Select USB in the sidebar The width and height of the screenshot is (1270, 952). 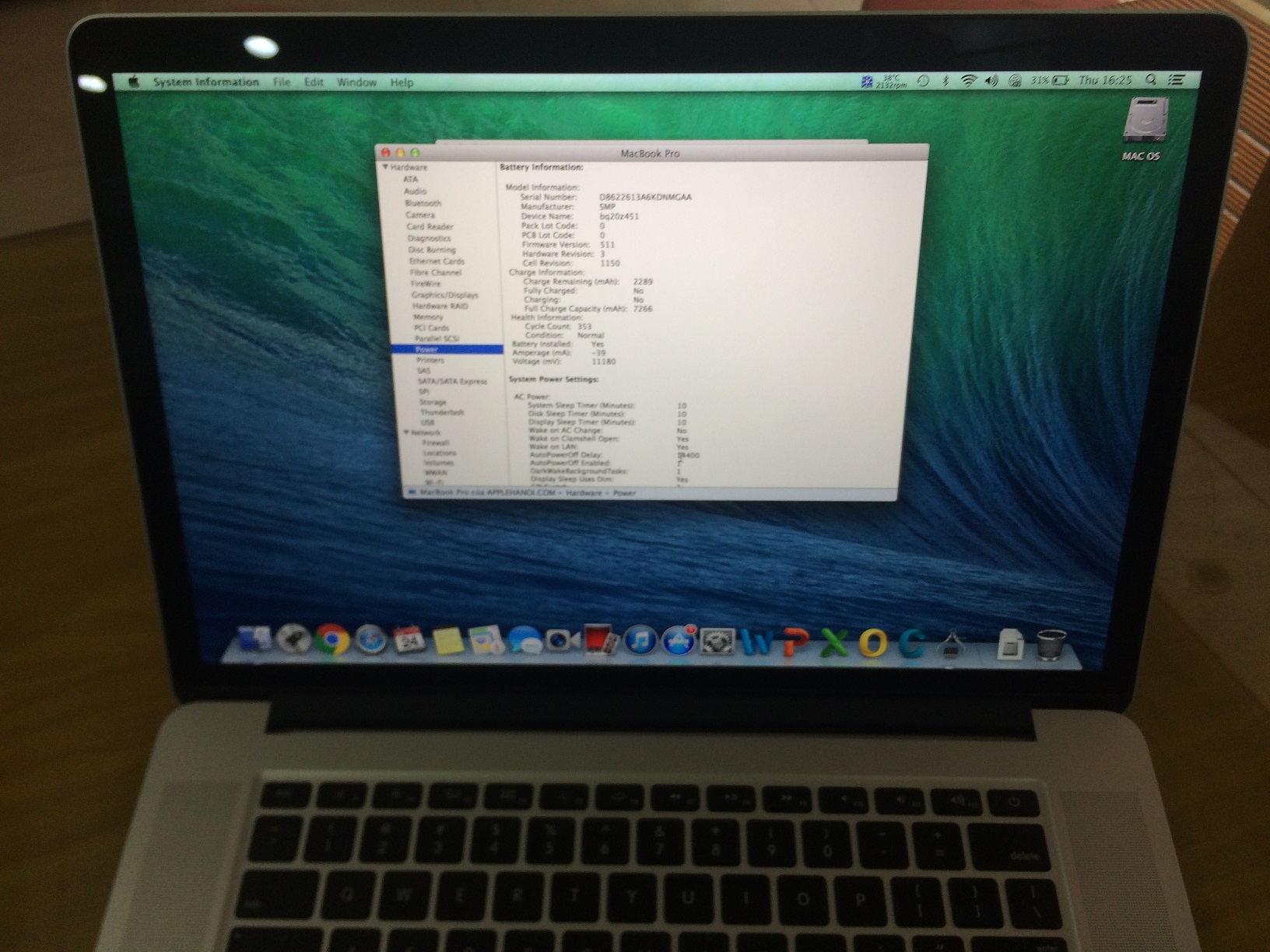click(428, 423)
